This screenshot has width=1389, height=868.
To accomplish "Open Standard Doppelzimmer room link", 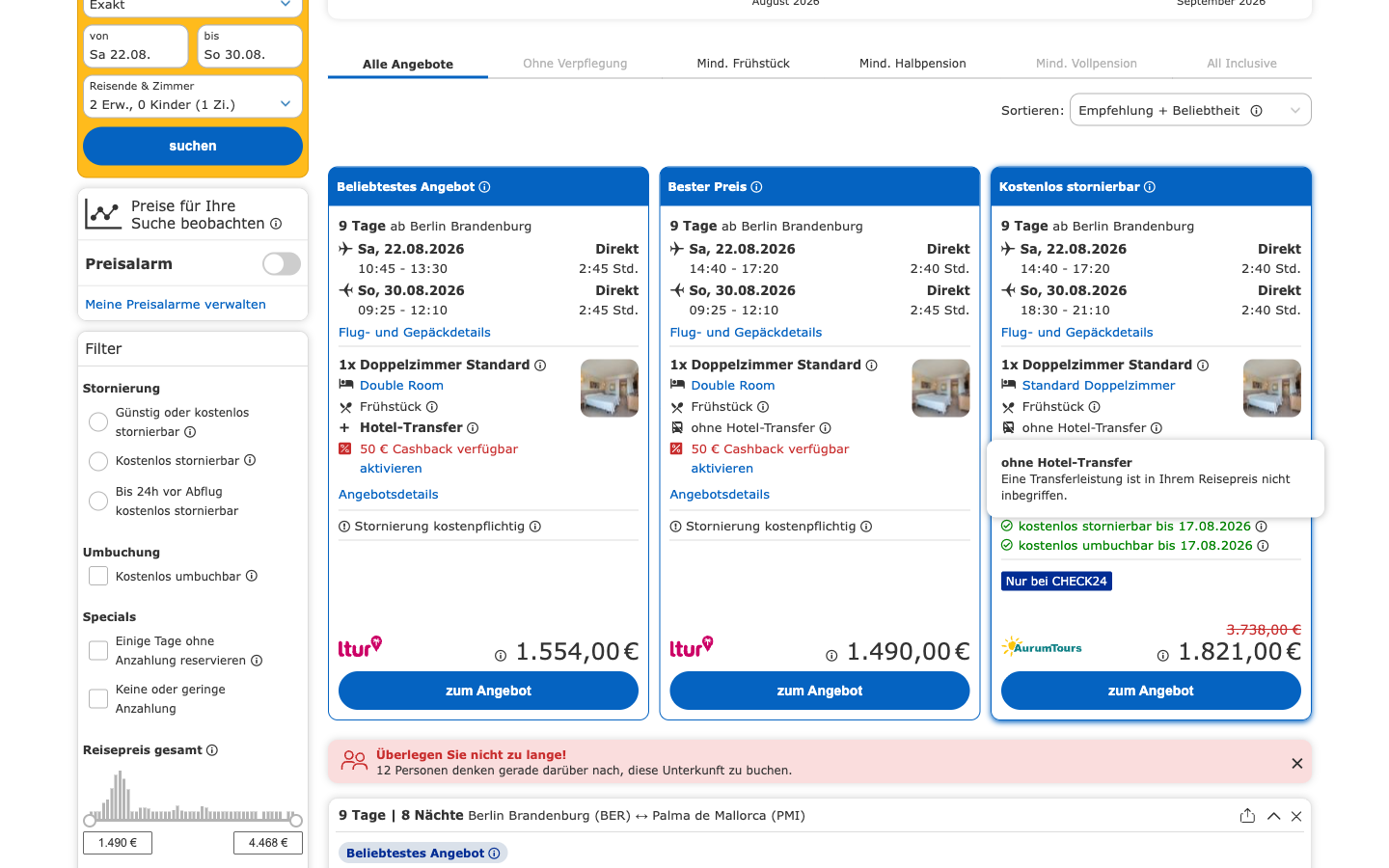I will (x=1099, y=386).
